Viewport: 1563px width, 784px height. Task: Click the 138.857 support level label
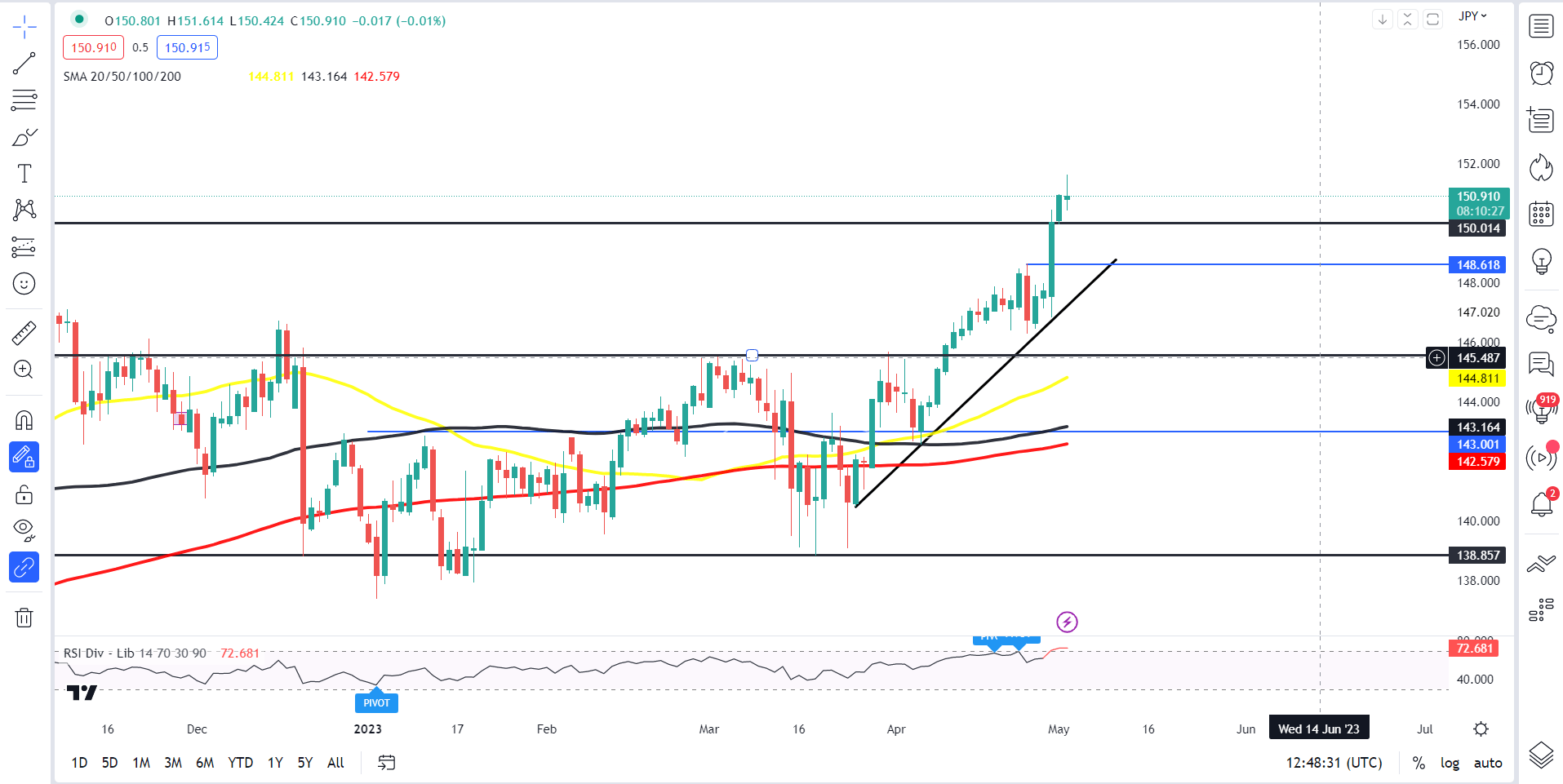tap(1477, 556)
